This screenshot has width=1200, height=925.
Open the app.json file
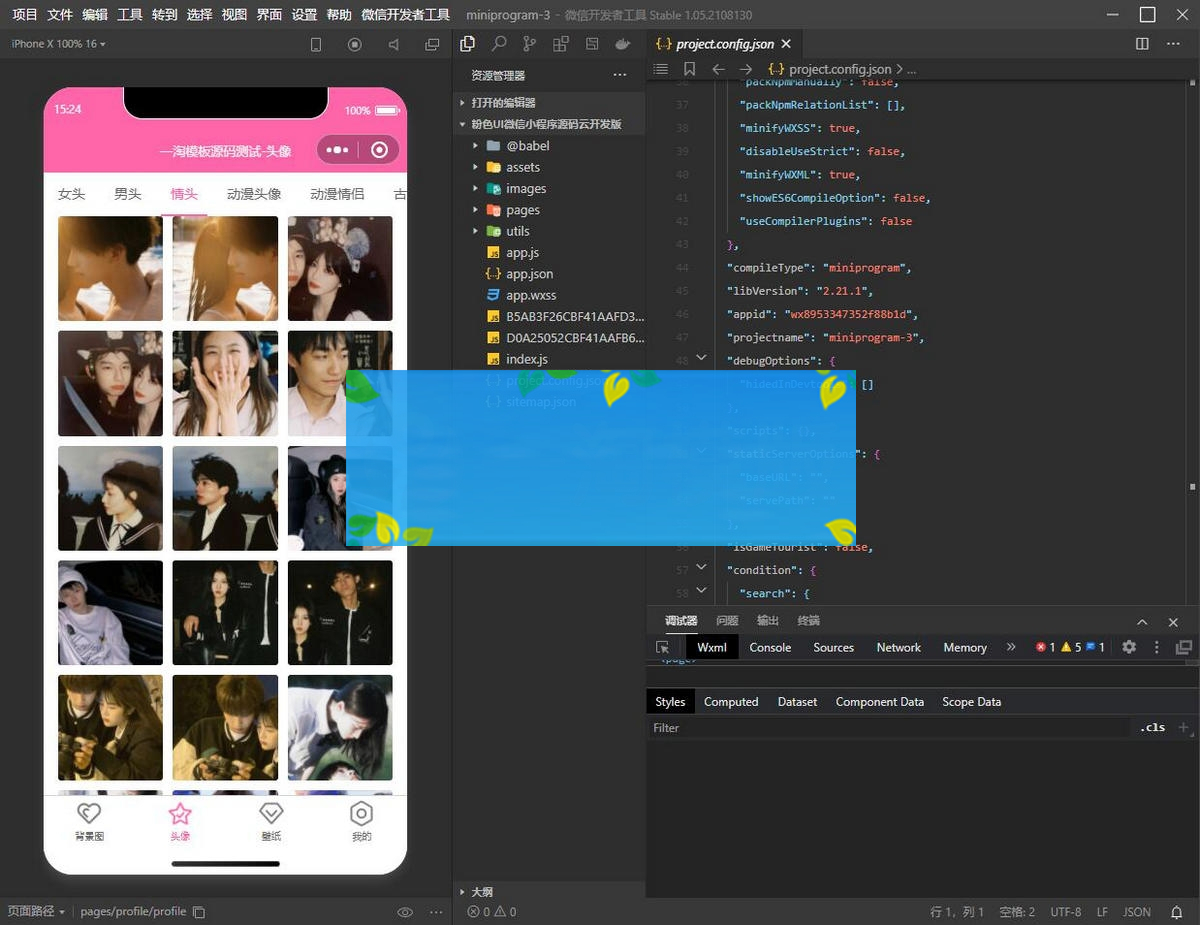click(x=529, y=274)
